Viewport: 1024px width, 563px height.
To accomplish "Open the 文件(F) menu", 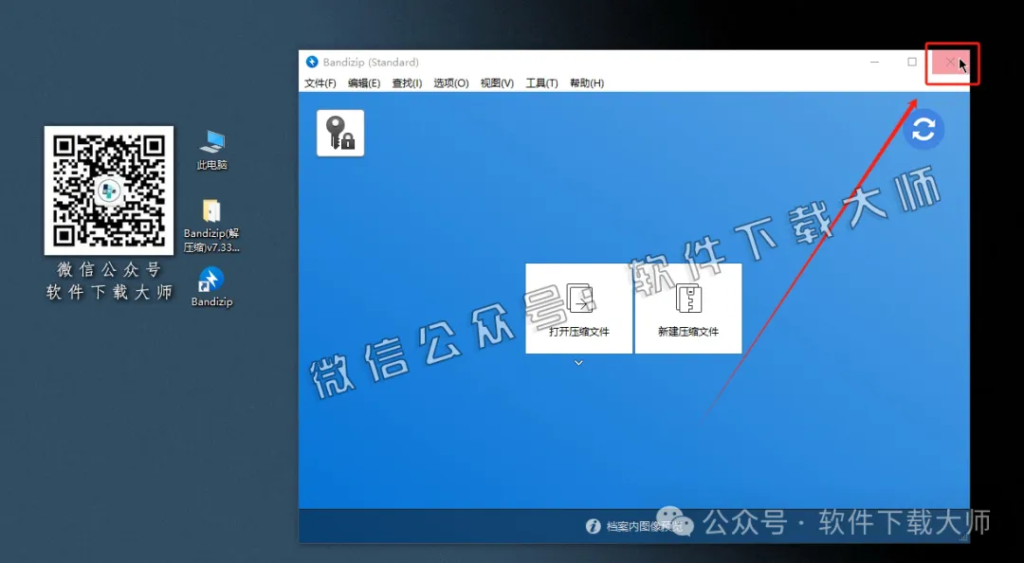I will click(x=320, y=83).
